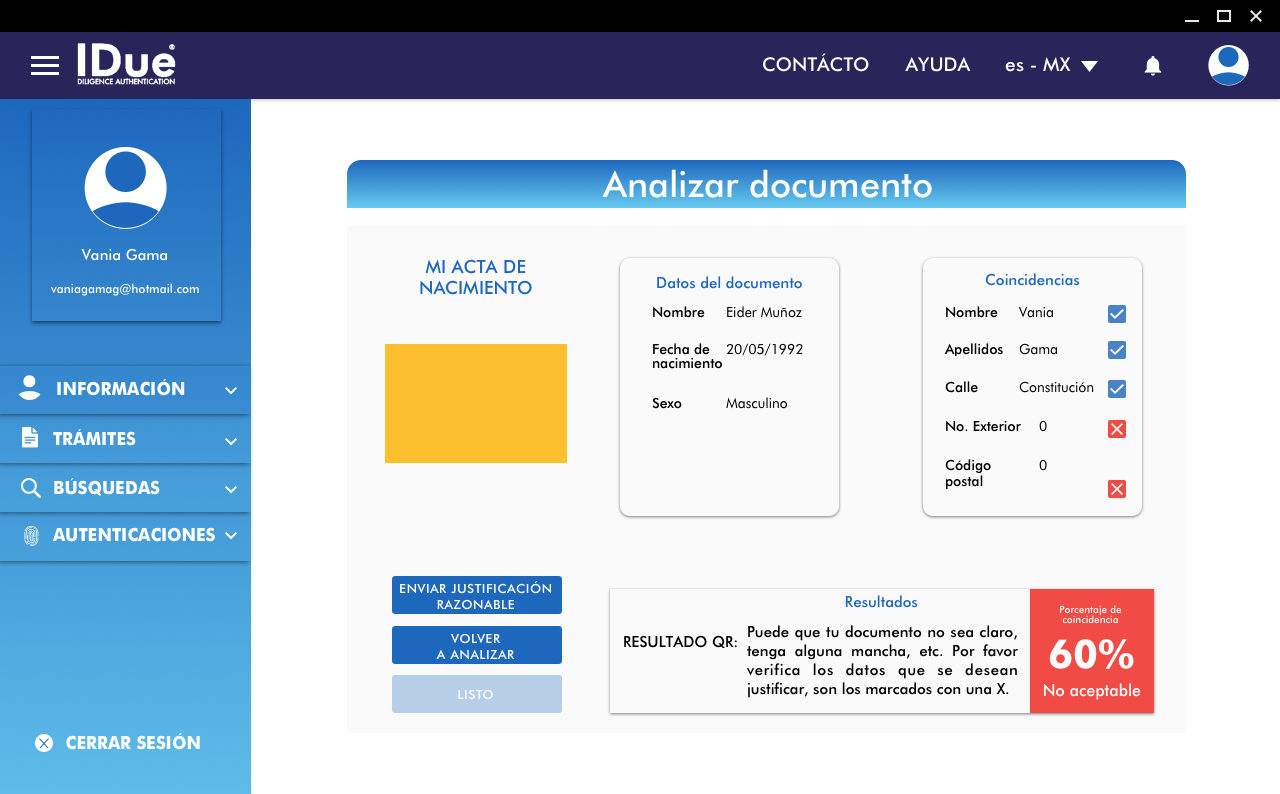Click the IDue logo
The width and height of the screenshot is (1280, 794).
point(126,64)
